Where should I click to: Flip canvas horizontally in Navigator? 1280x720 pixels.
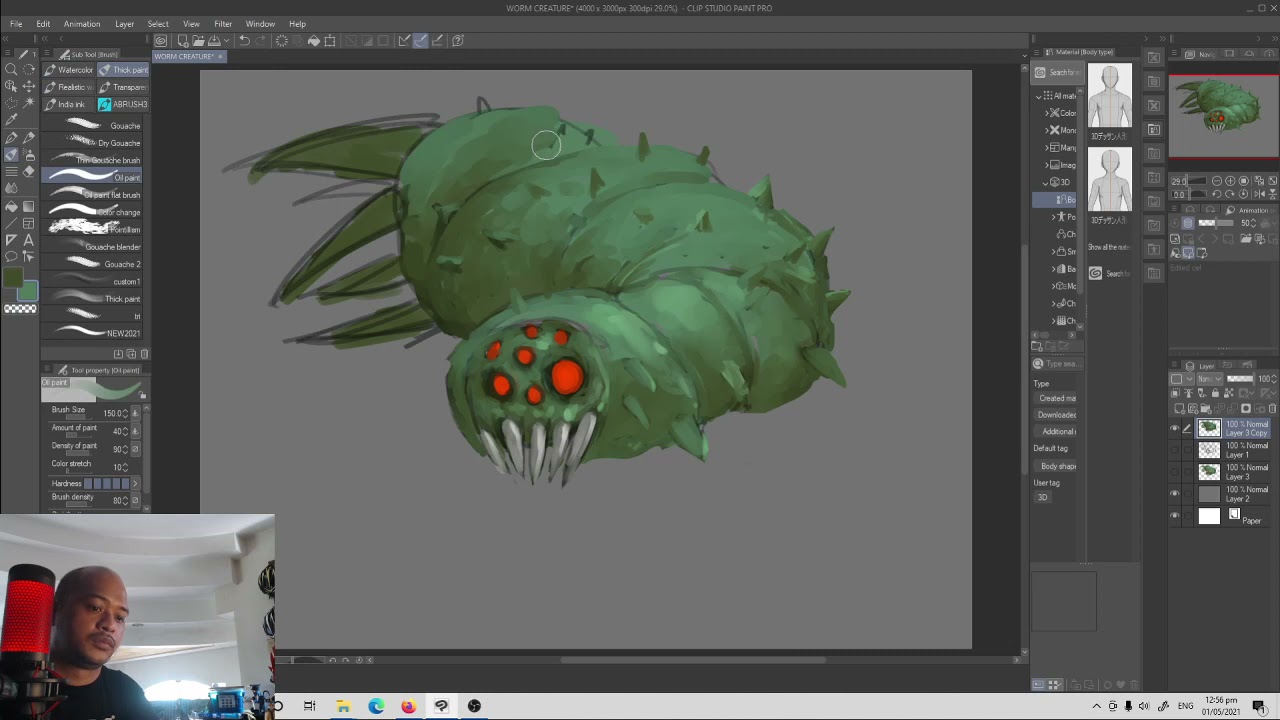tap(1260, 194)
